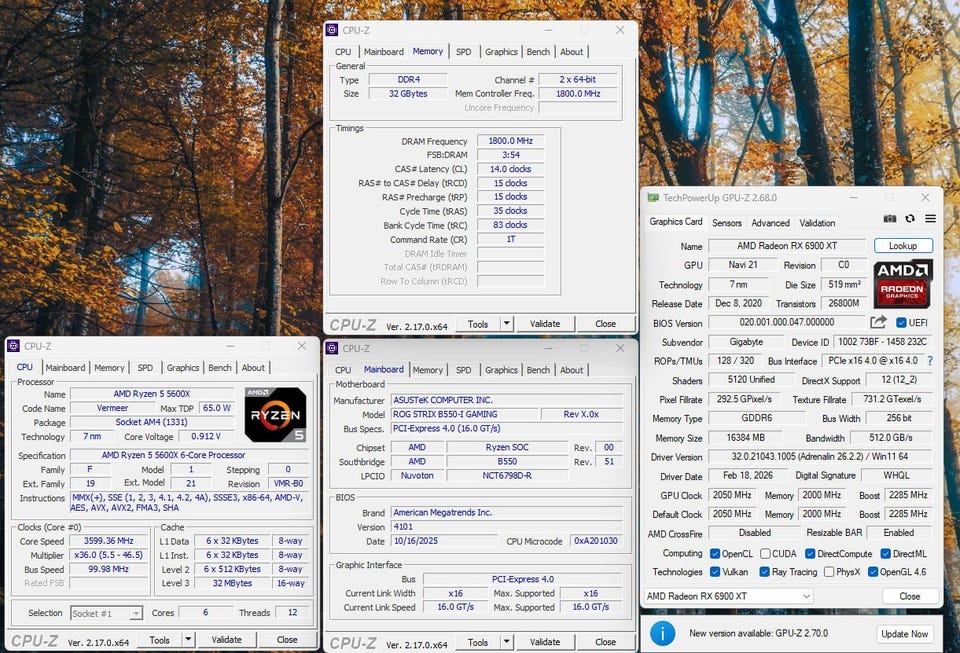The height and width of the screenshot is (653, 960).
Task: Click the AMD Radeon Graphics logo
Action: click(x=903, y=283)
